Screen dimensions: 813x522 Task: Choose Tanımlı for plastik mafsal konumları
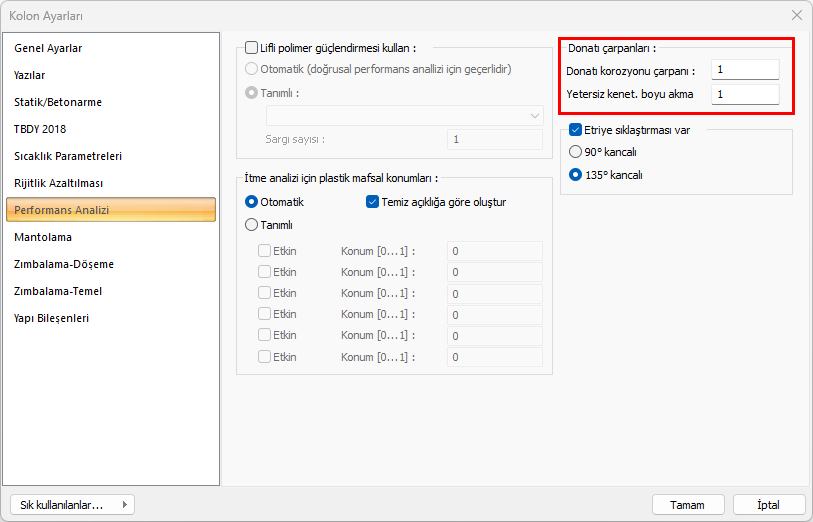pyautogui.click(x=251, y=225)
